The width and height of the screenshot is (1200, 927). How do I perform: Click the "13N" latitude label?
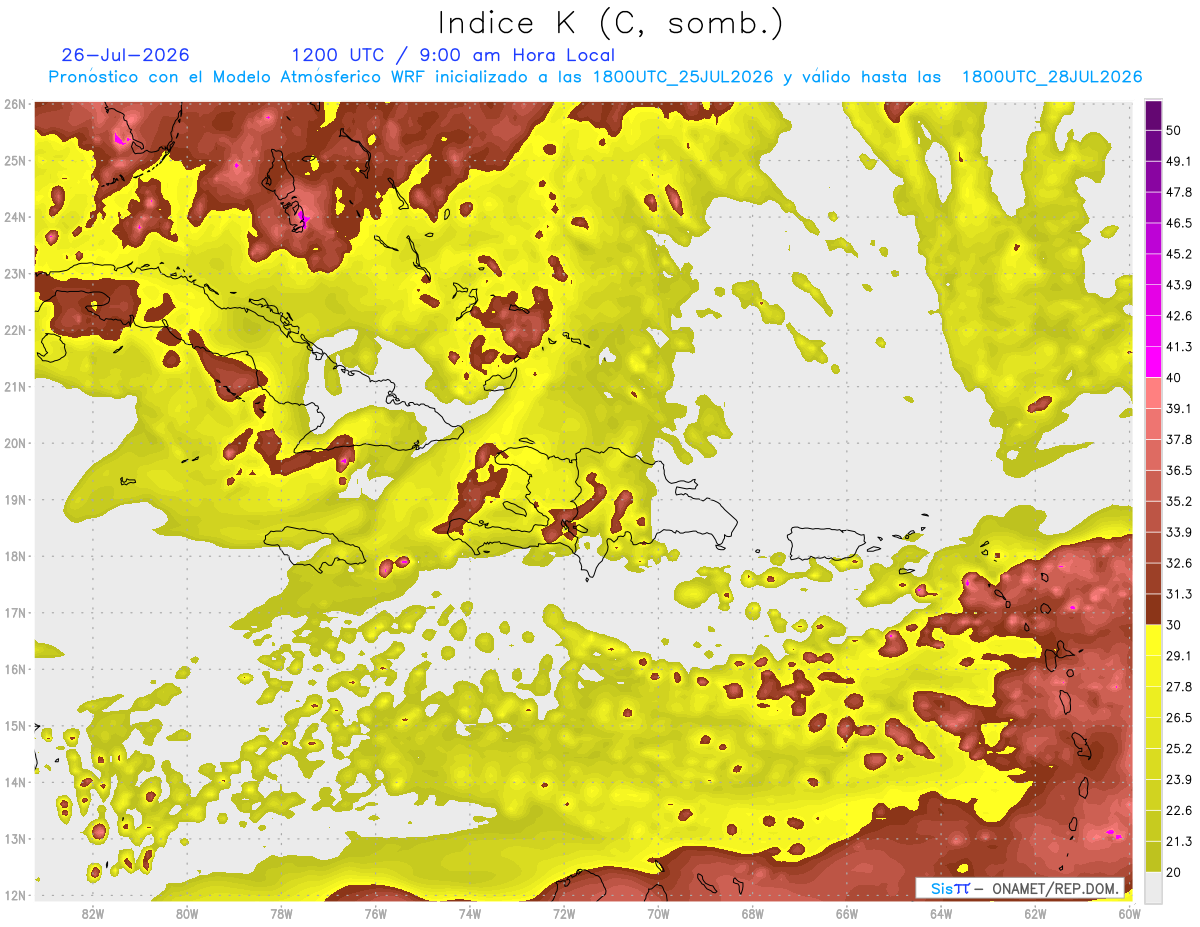pos(15,838)
